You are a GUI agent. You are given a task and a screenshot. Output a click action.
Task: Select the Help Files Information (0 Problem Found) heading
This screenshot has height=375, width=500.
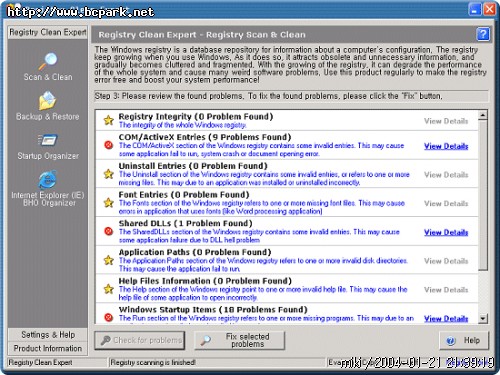click(x=205, y=281)
